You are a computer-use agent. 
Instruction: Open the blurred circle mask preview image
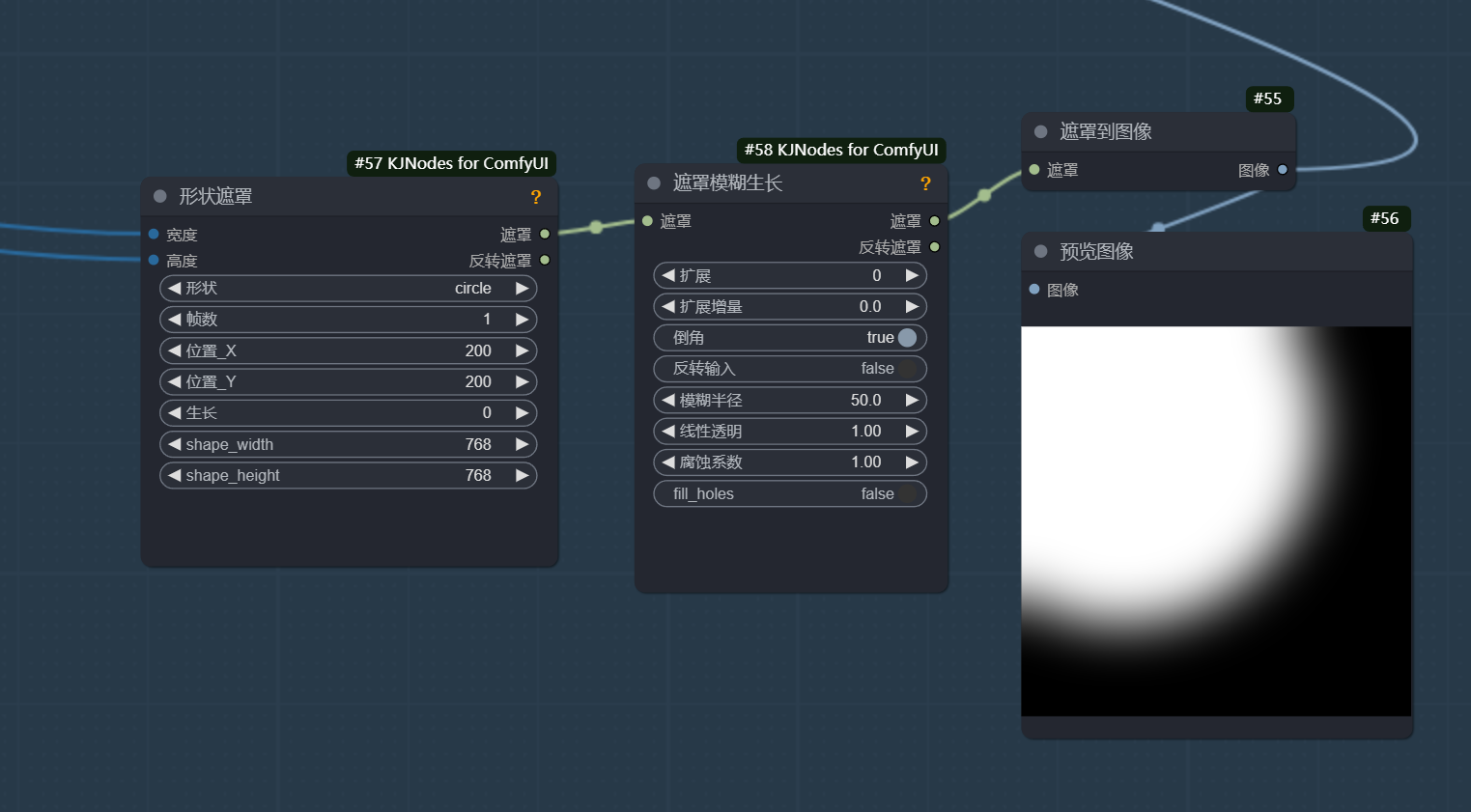(x=1216, y=521)
